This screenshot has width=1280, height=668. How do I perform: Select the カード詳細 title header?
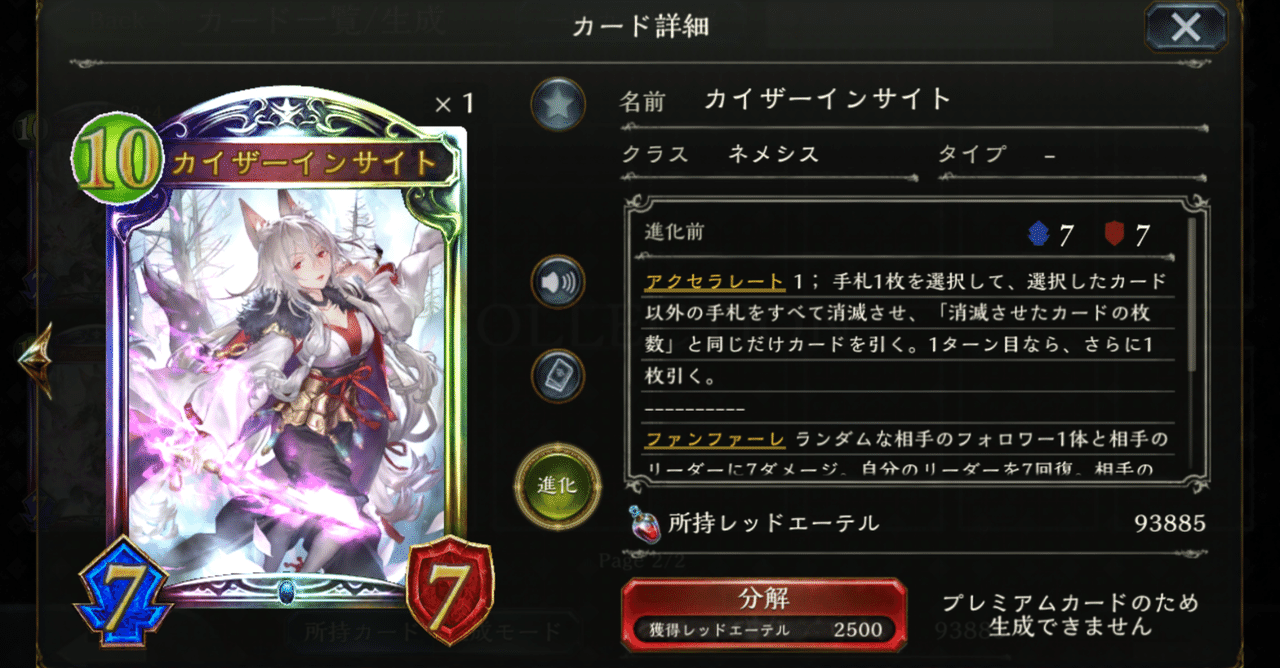[x=640, y=27]
